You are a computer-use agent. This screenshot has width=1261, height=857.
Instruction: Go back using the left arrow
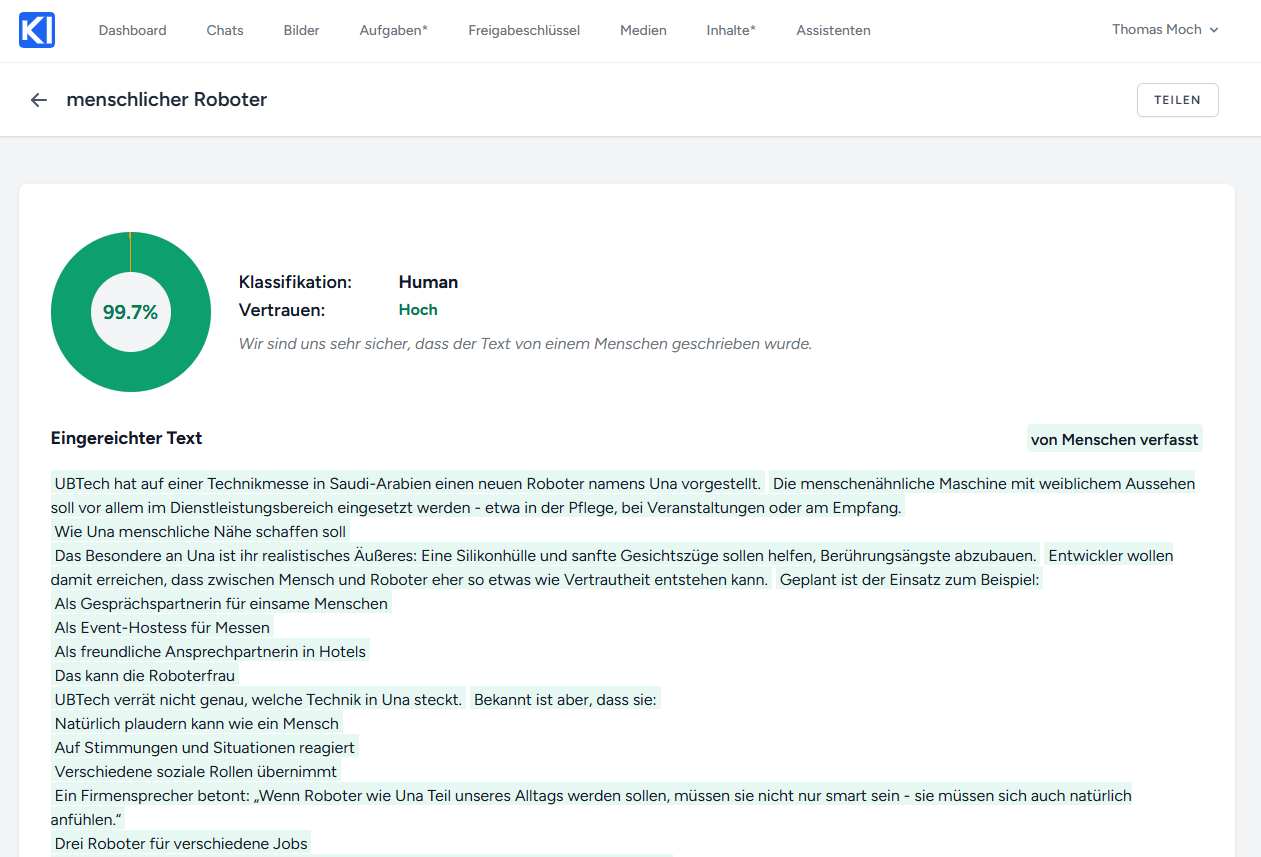click(x=39, y=100)
